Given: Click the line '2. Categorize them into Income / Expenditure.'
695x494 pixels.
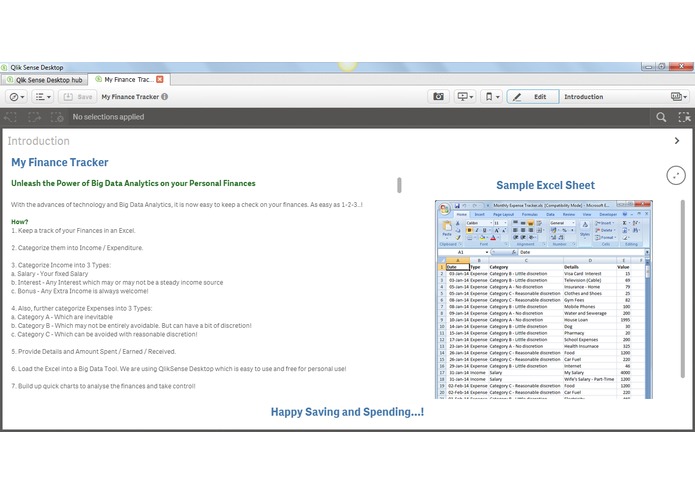Looking at the screenshot, I should point(77,248).
